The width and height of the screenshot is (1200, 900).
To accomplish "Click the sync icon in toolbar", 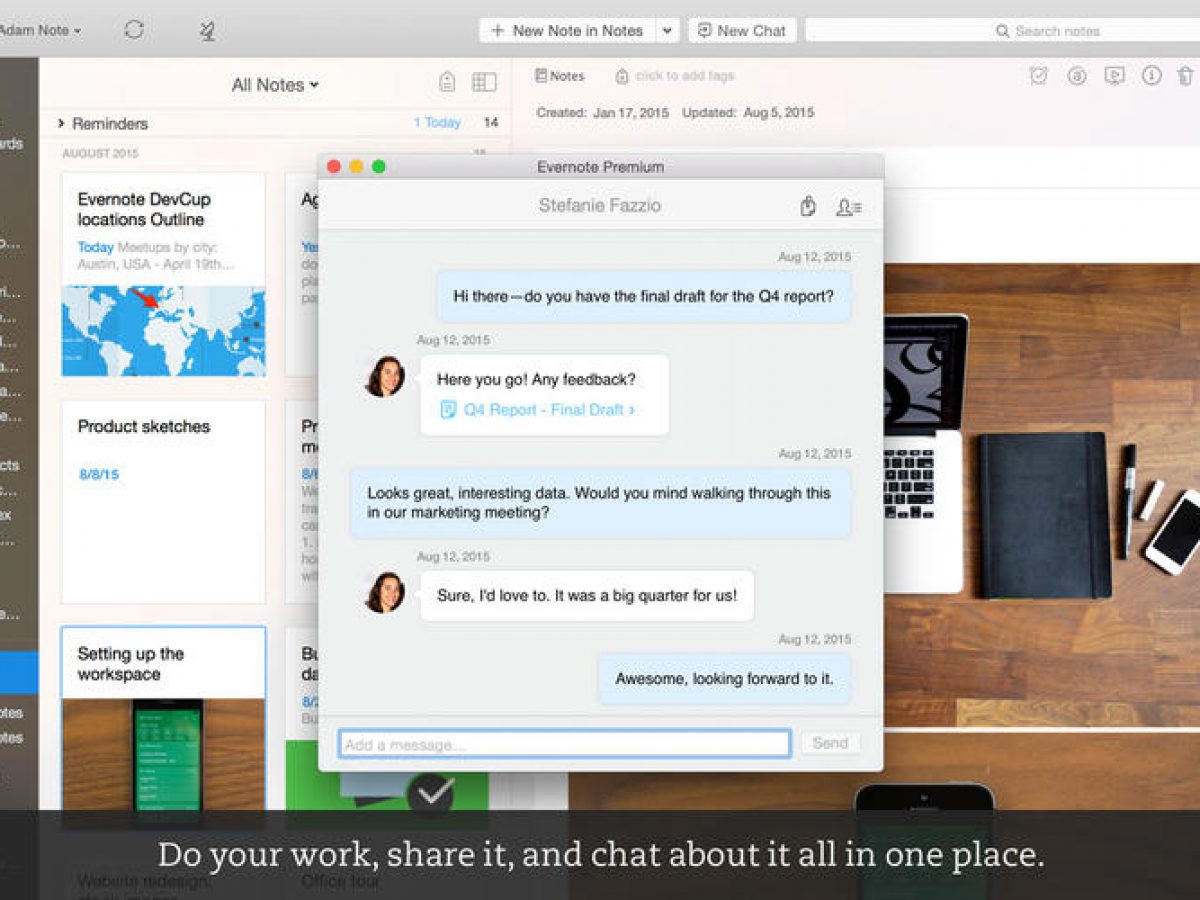I will pos(134,30).
